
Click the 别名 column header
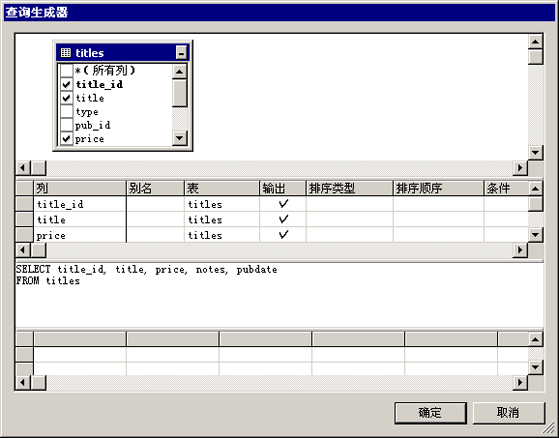click(155, 188)
